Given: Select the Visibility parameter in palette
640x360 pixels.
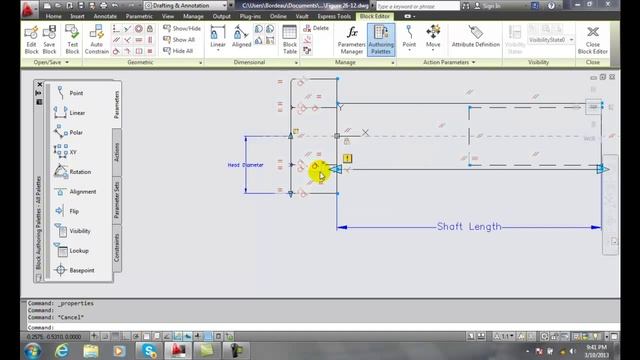Looking at the screenshot, I should coord(73,231).
